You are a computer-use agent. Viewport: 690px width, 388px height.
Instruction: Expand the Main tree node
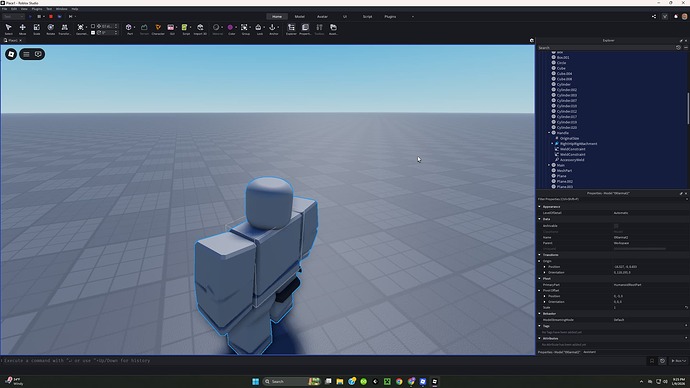tap(549, 165)
